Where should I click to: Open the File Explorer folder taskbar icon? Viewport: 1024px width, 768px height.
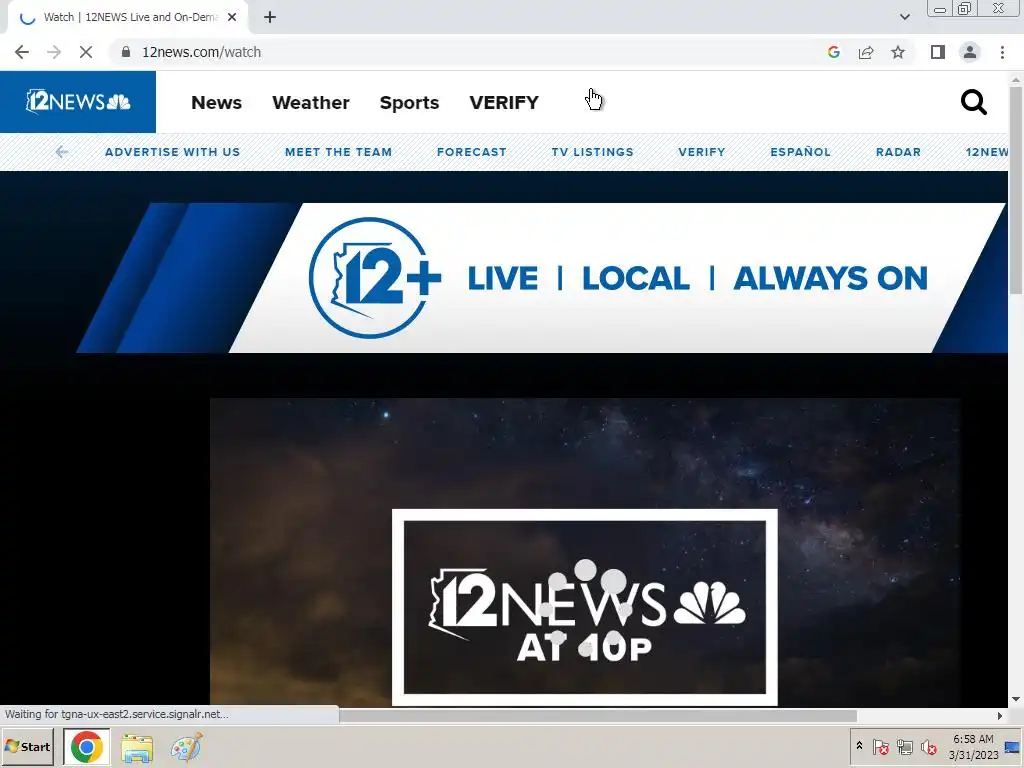[136, 747]
